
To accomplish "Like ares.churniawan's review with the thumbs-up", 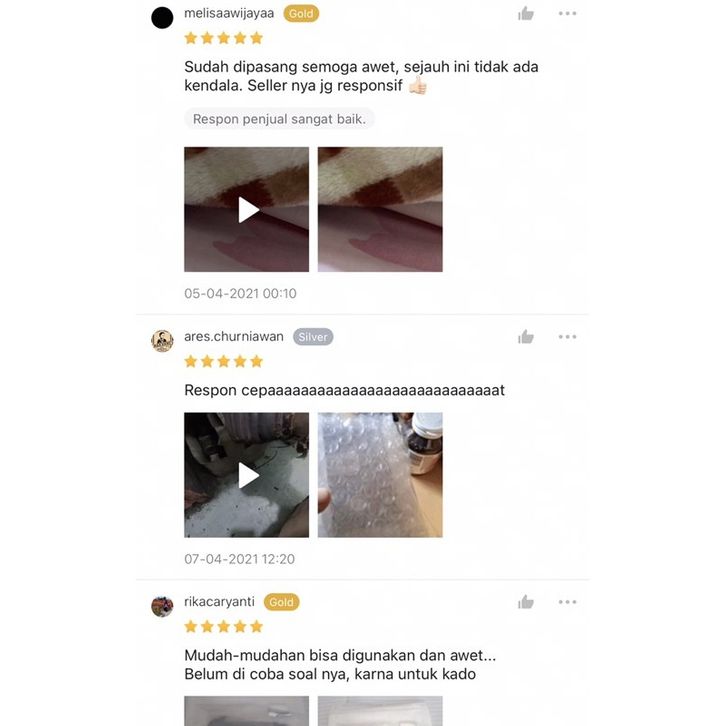I will (x=526, y=337).
